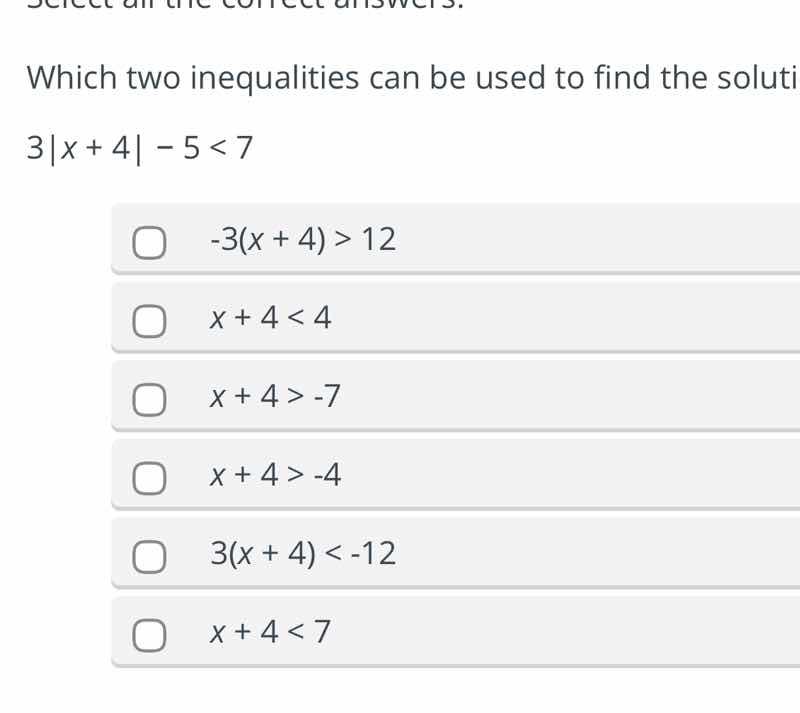The image size is (800, 713).
Task: Select the checkbox beside x + 4 > -7
Action: (150, 398)
